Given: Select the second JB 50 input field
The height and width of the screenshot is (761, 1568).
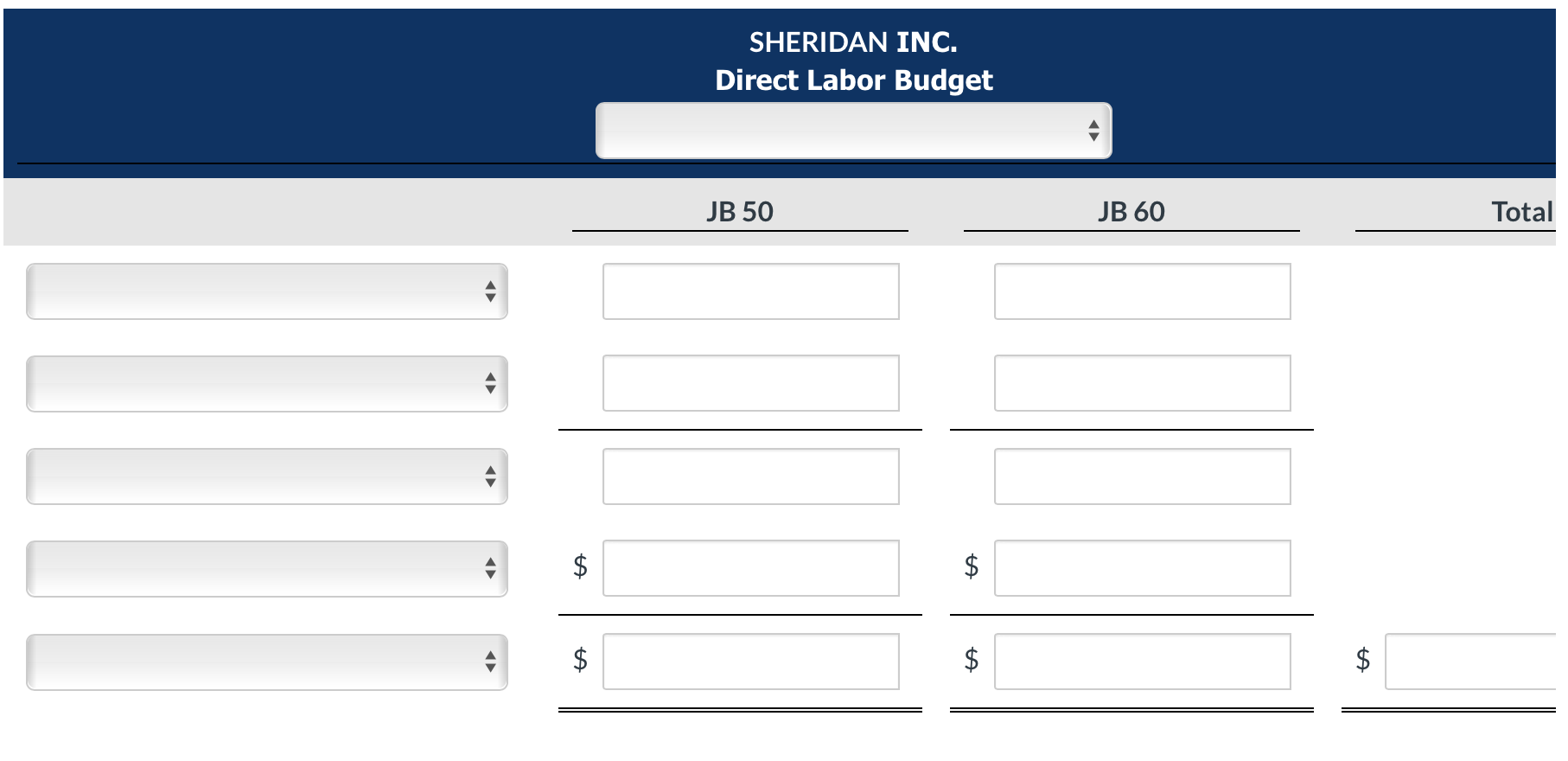Looking at the screenshot, I should (x=751, y=384).
